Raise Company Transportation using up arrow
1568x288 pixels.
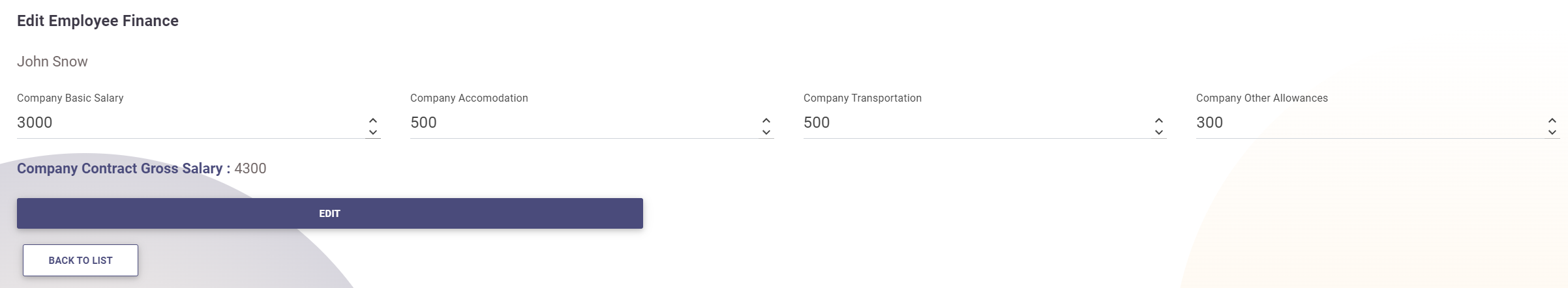(x=1159, y=121)
